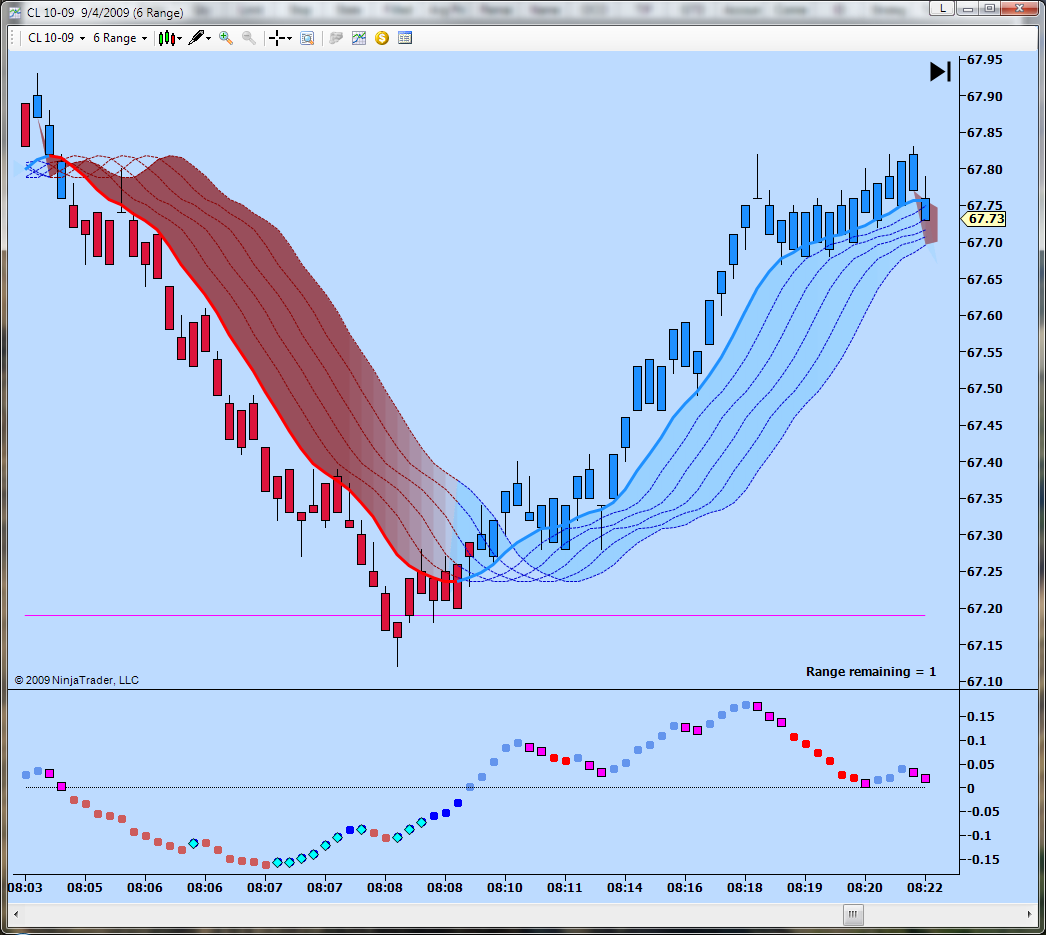Expand the chart style dropdown arrow

point(179,39)
